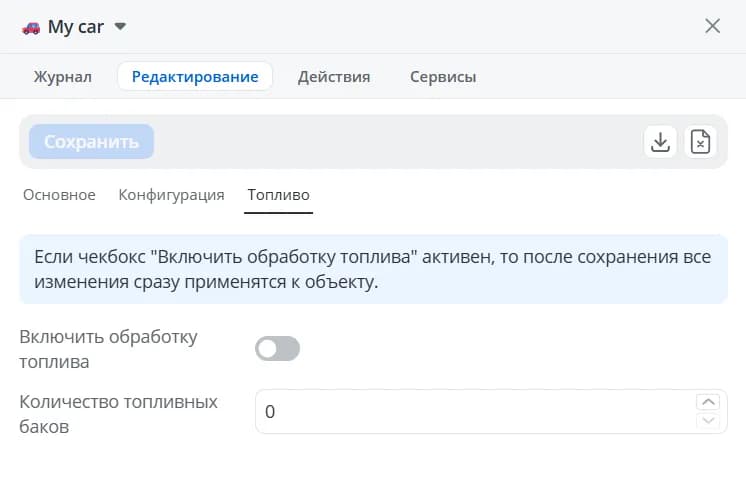746x492 pixels.
Task: Click the file with X icon
Action: (x=700, y=142)
